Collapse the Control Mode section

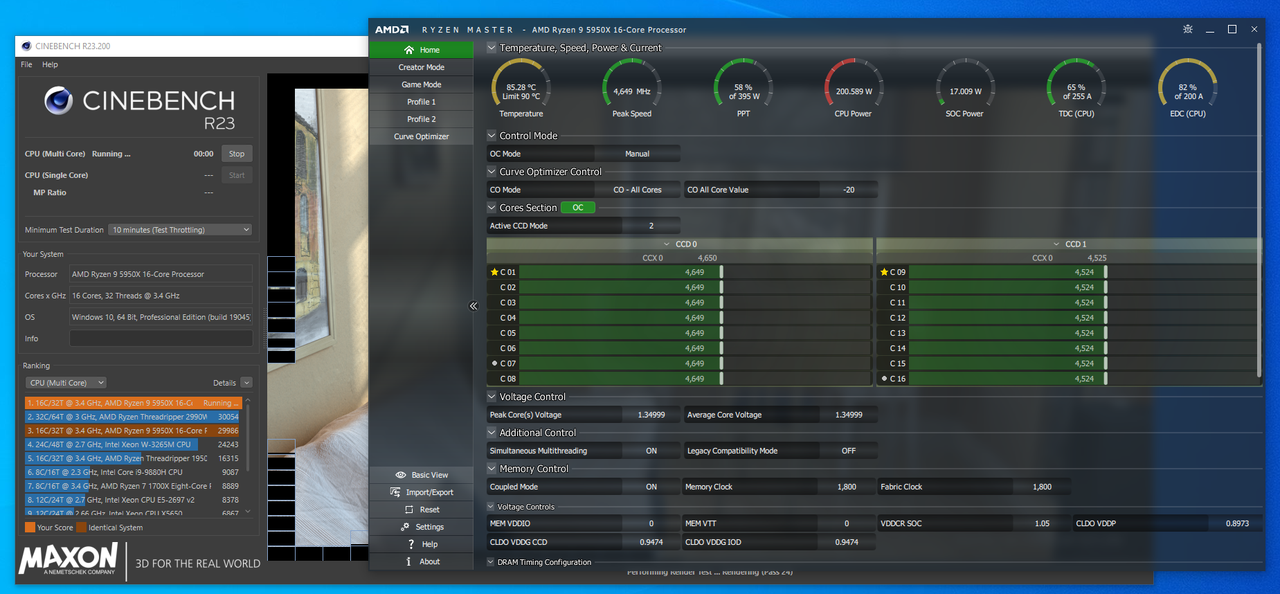click(x=491, y=136)
